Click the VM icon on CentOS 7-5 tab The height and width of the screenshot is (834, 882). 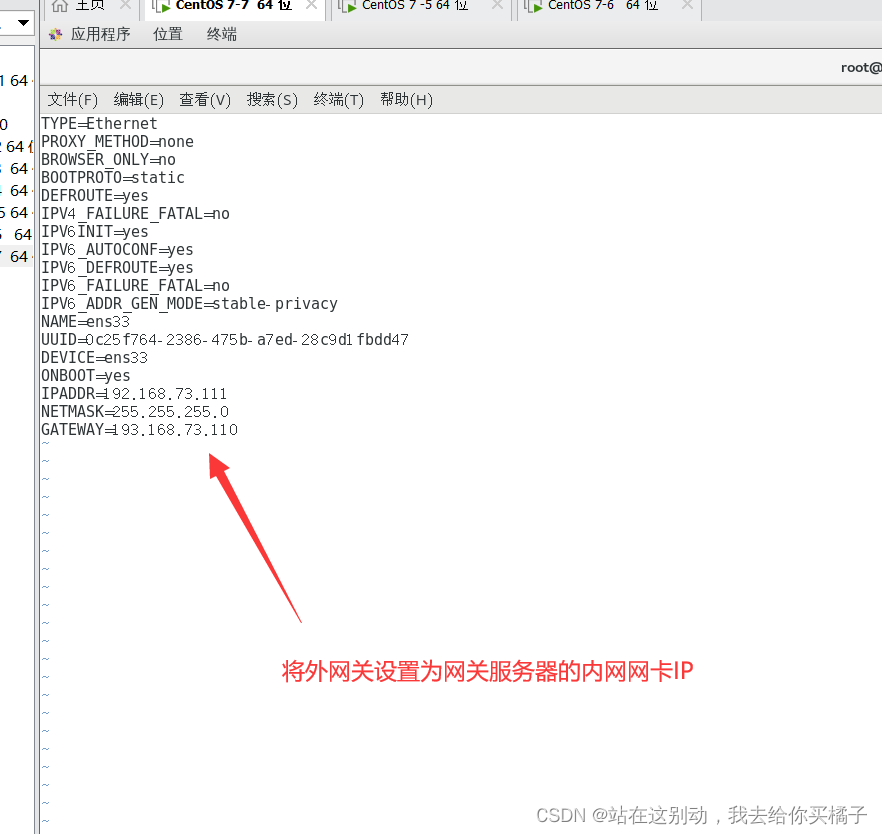(x=348, y=6)
